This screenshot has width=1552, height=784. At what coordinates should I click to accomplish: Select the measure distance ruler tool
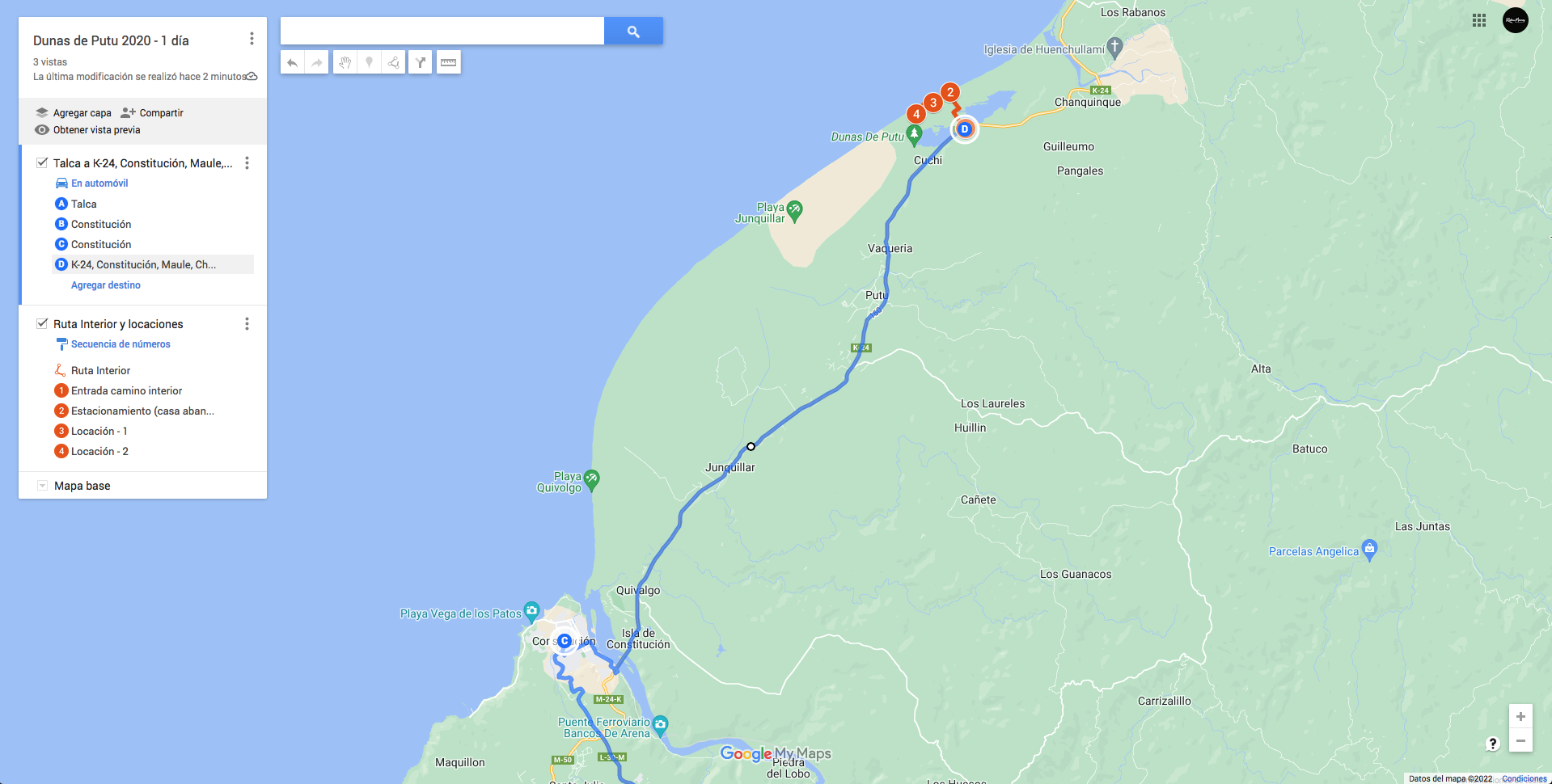(449, 62)
